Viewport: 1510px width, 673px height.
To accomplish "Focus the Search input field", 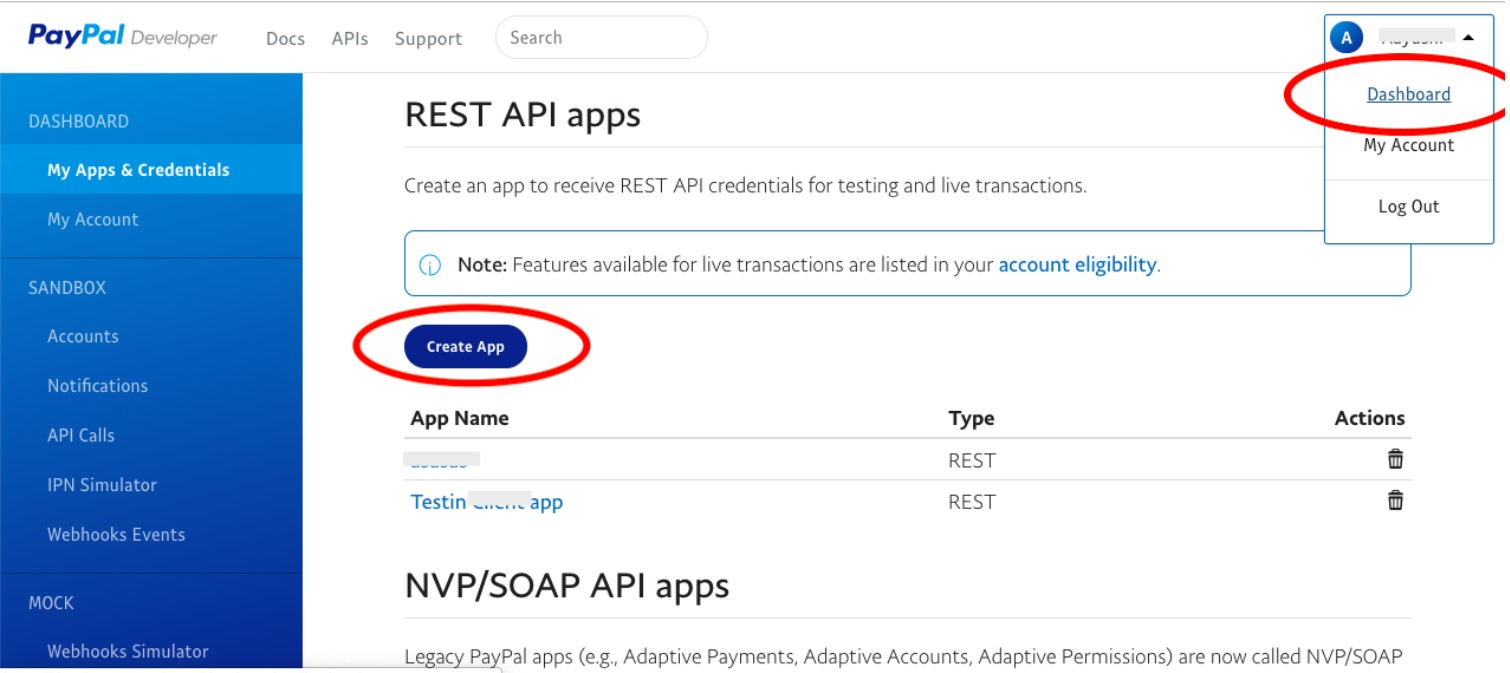I will point(601,38).
